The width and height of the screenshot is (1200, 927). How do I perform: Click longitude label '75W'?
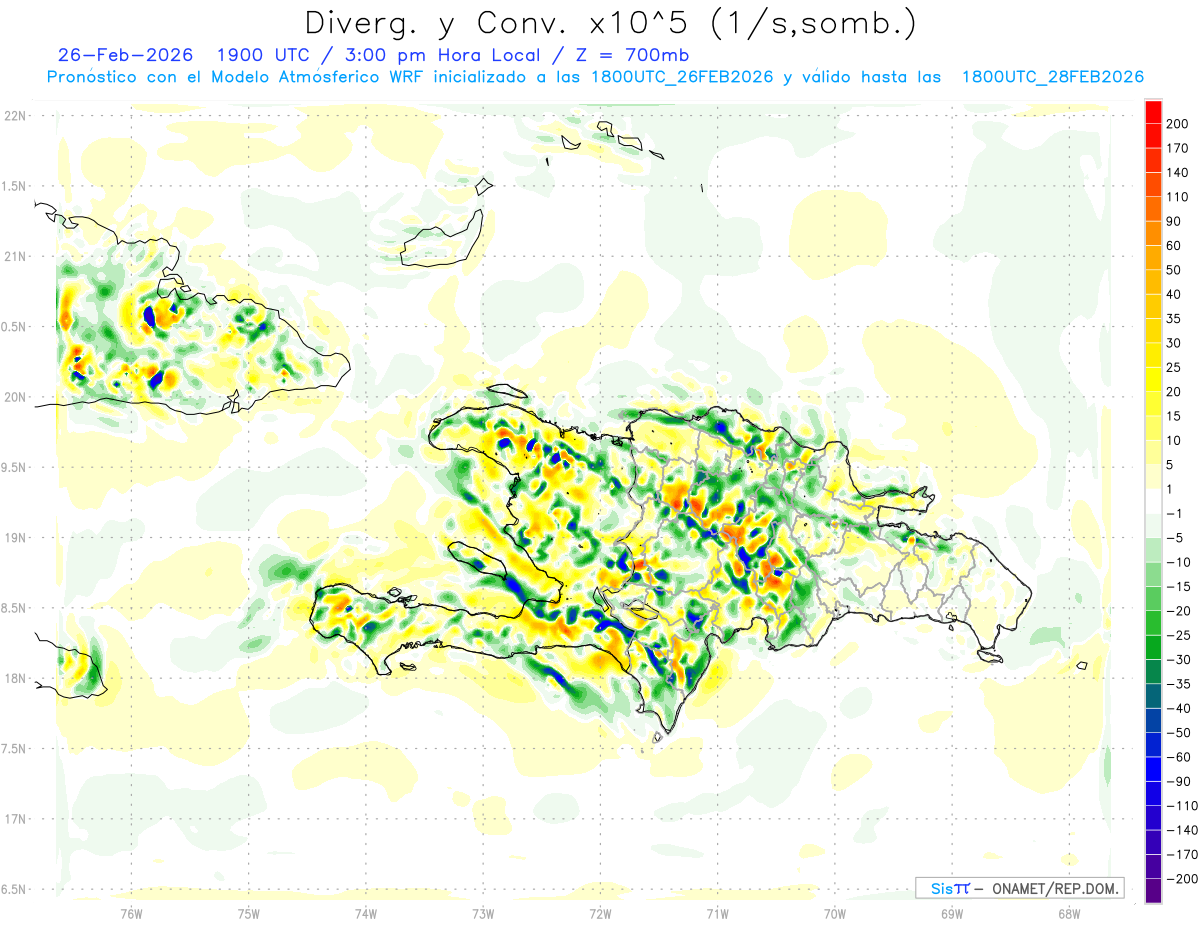[248, 913]
